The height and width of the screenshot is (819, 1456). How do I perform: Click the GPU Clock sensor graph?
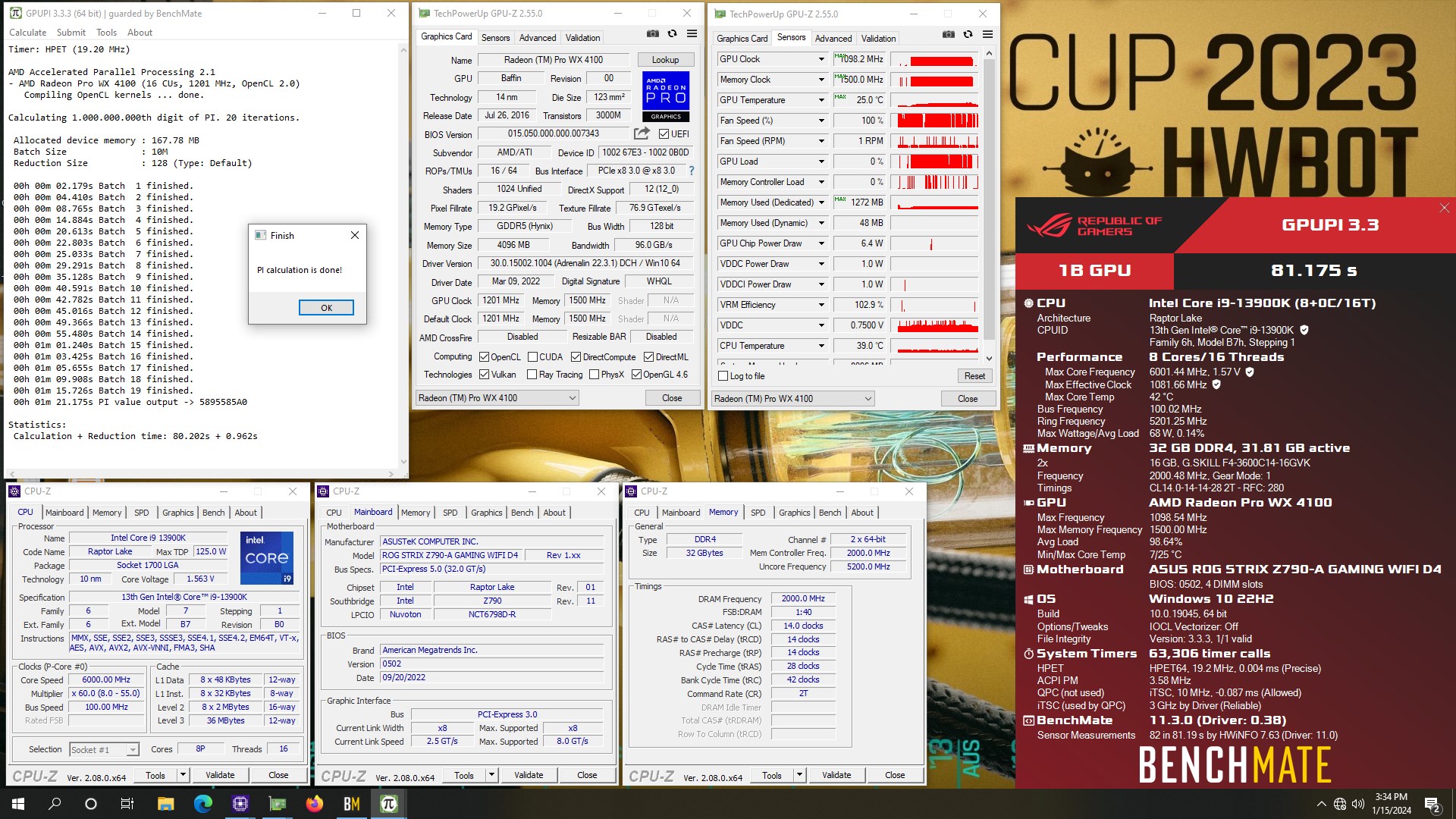pos(934,59)
